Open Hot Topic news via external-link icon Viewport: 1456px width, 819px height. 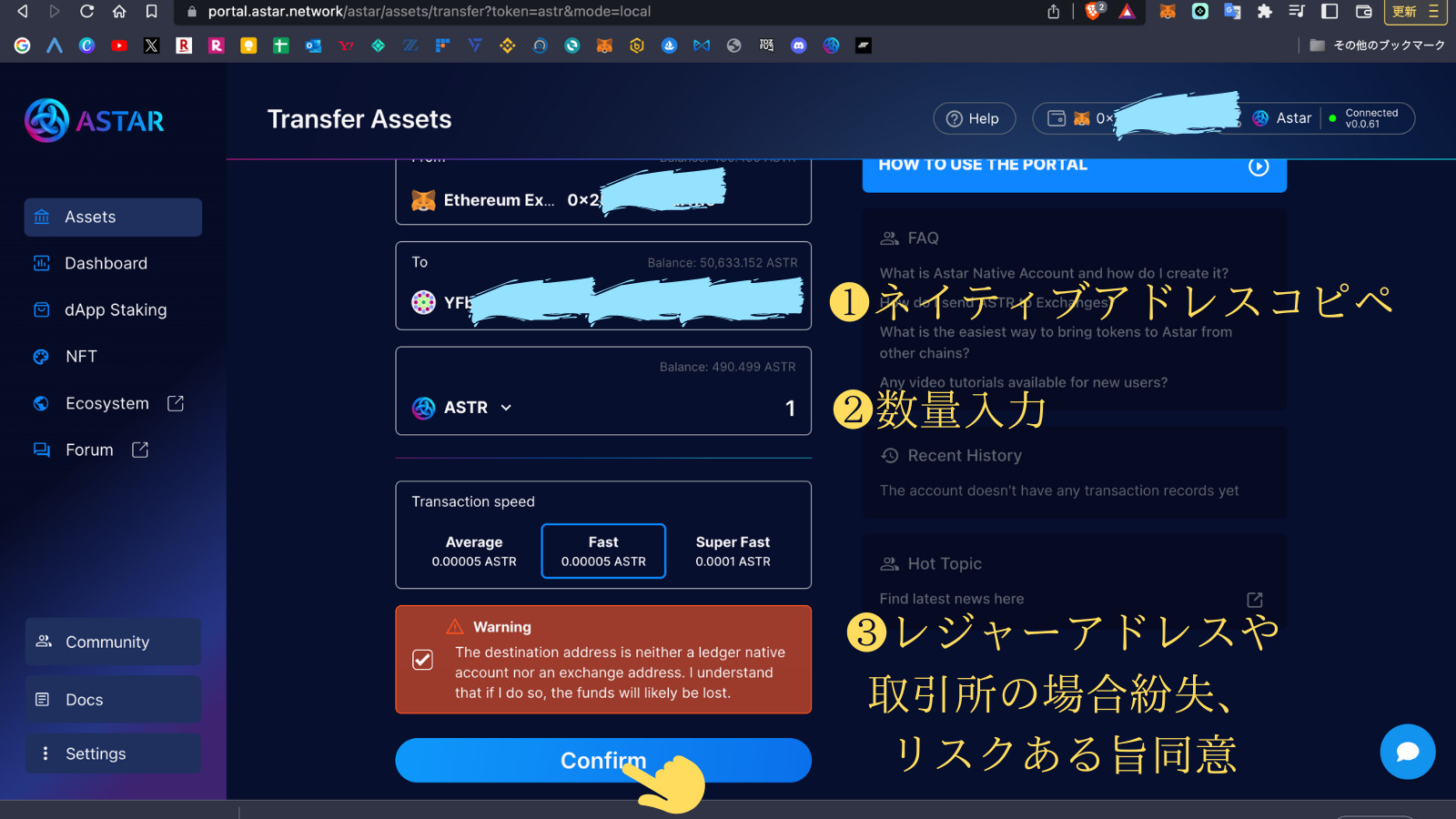pos(1254,599)
